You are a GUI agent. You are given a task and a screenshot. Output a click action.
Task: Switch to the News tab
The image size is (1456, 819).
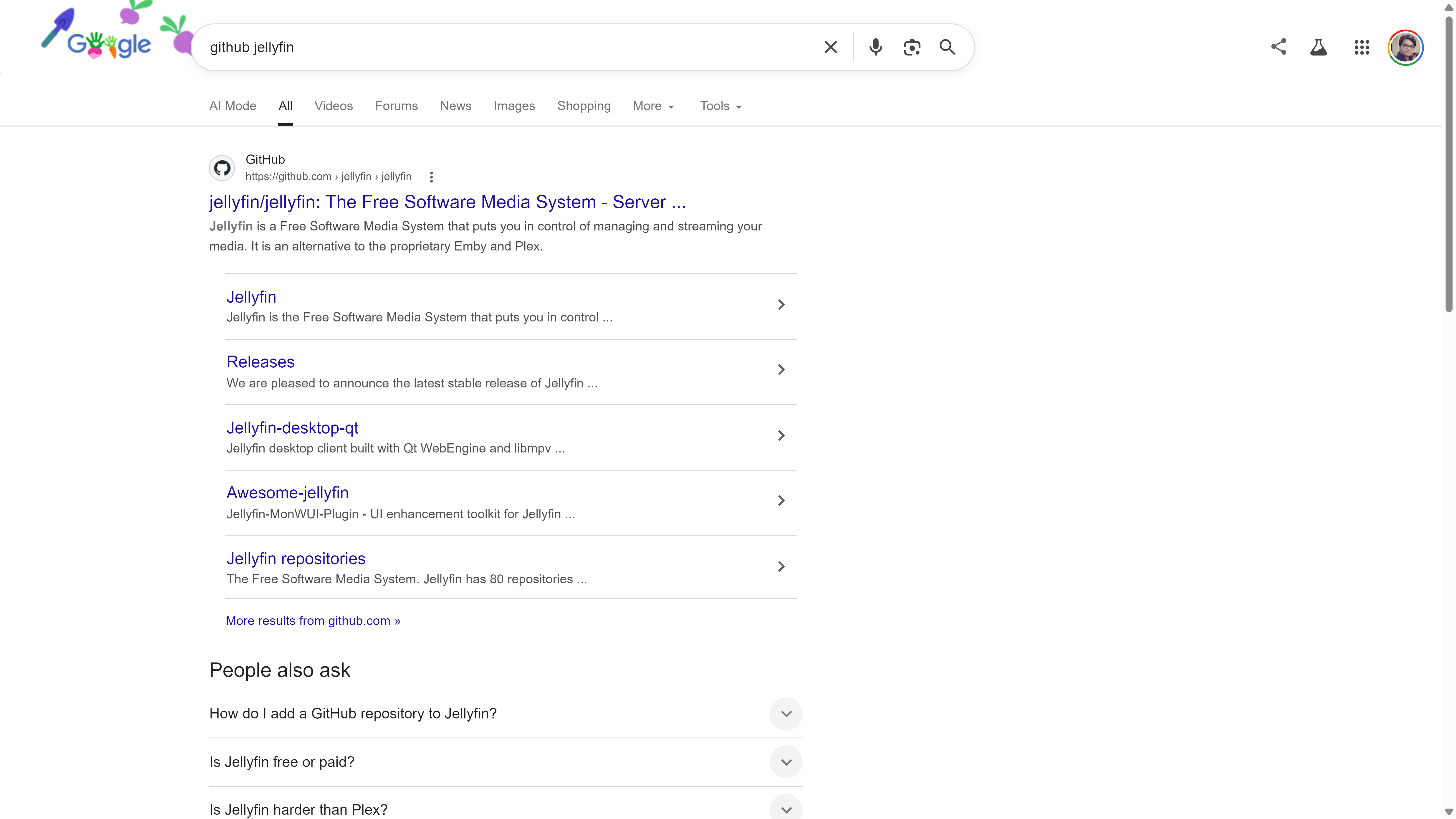455,106
